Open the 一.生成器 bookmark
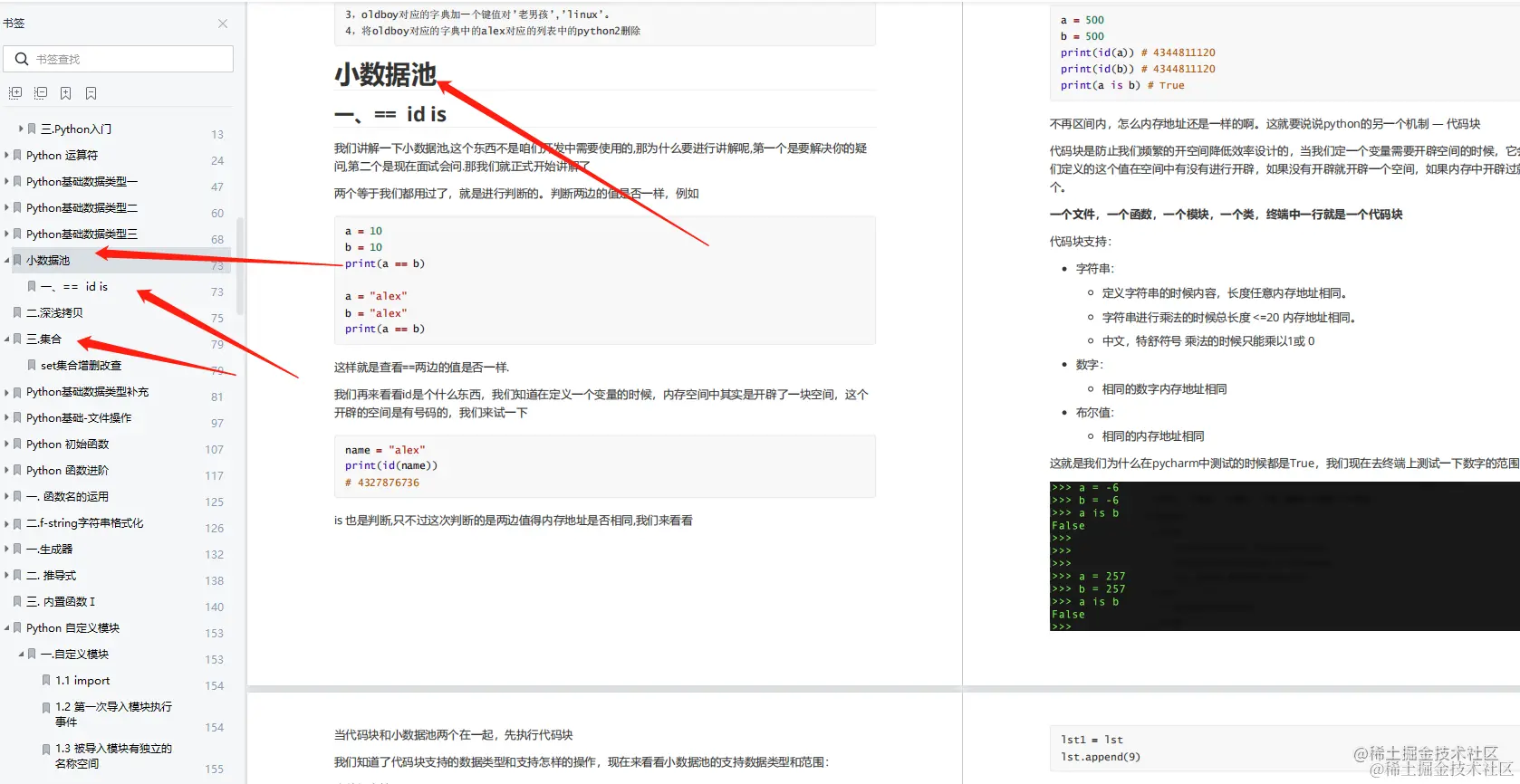This screenshot has height=784, width=1520. click(49, 550)
